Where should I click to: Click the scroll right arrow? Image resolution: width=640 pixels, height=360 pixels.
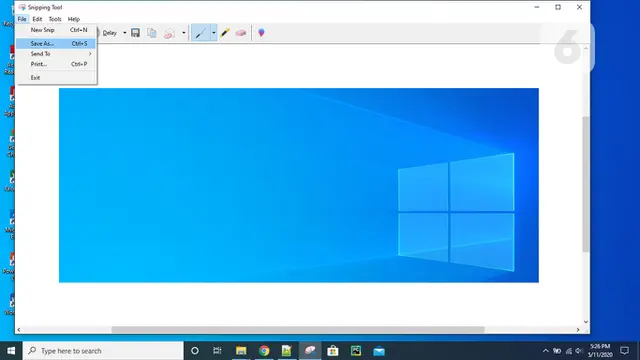coord(578,330)
